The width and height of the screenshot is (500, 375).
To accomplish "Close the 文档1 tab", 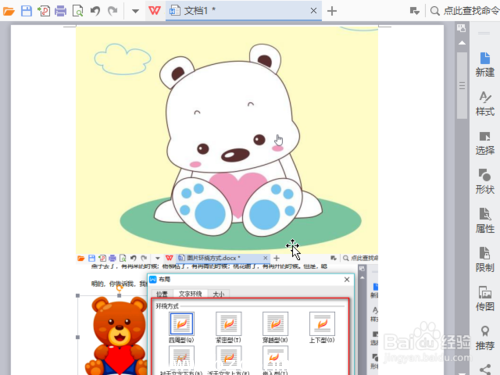I will (x=313, y=11).
